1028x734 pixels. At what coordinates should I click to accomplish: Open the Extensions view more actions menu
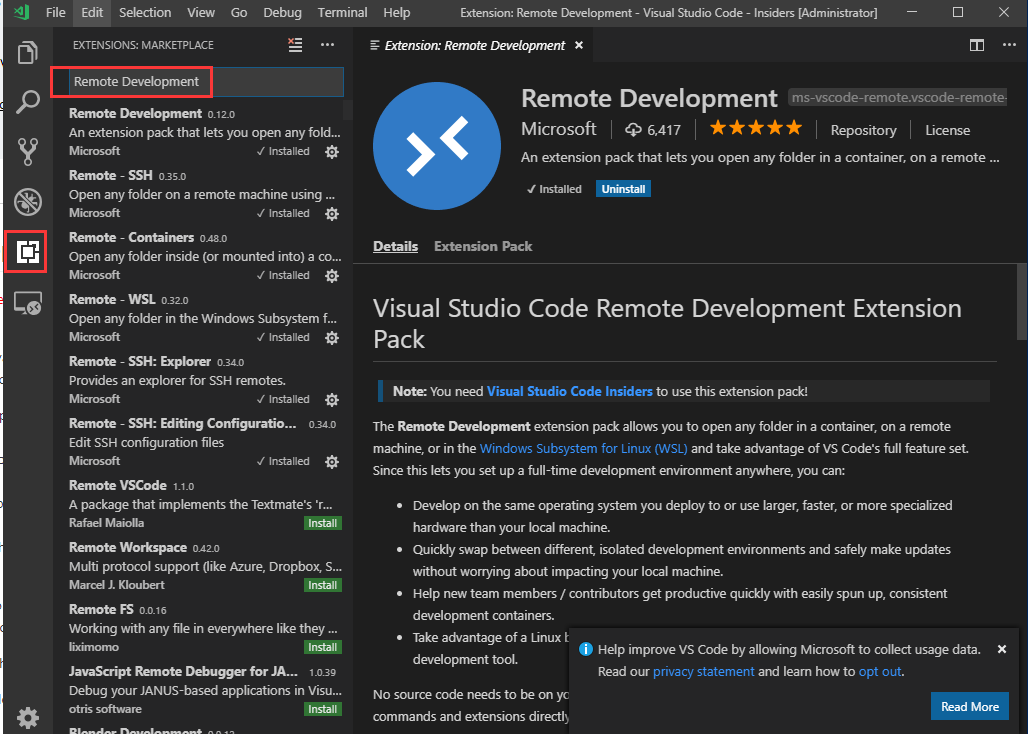pos(327,45)
